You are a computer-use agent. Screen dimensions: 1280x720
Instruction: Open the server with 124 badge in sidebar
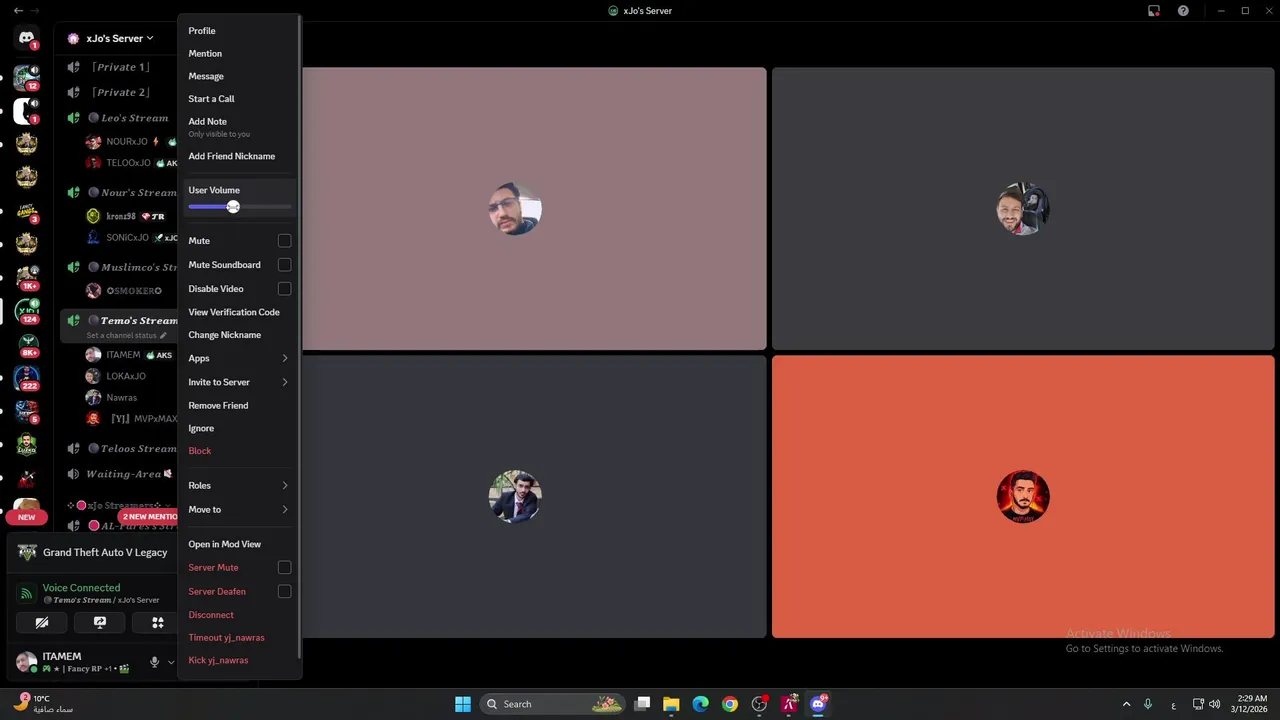coord(27,311)
